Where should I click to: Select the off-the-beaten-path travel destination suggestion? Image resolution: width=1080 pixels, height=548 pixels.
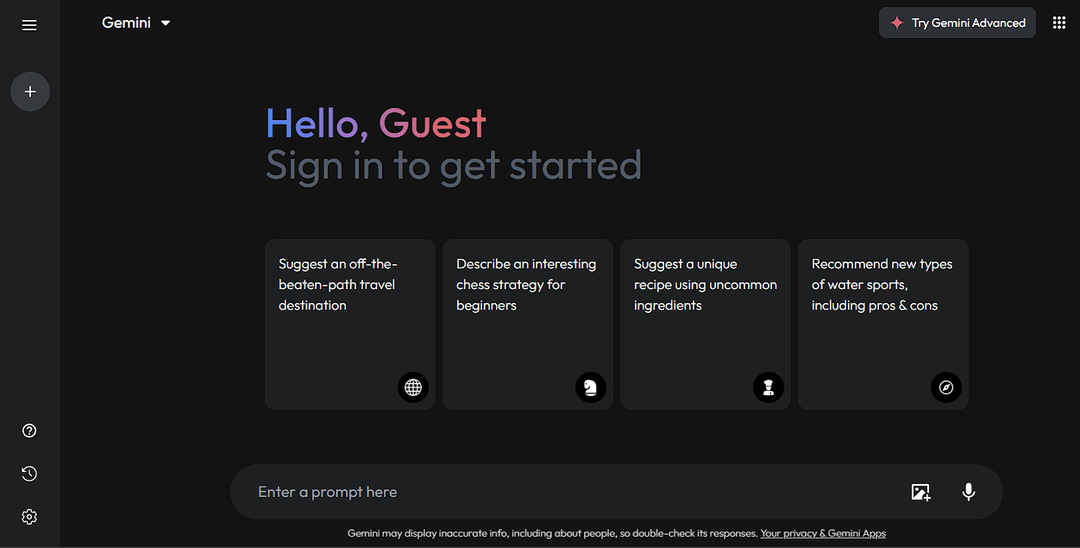coord(349,310)
